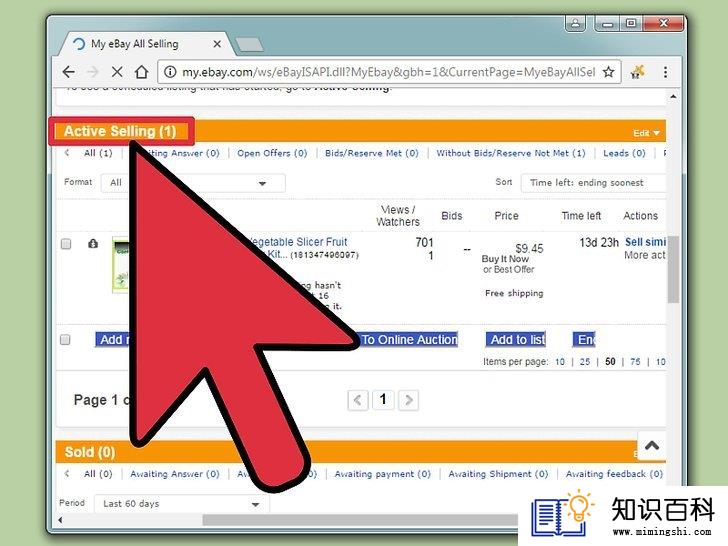Show 75 items per page
Viewport: 728px width, 546px height.
pyautogui.click(x=635, y=362)
